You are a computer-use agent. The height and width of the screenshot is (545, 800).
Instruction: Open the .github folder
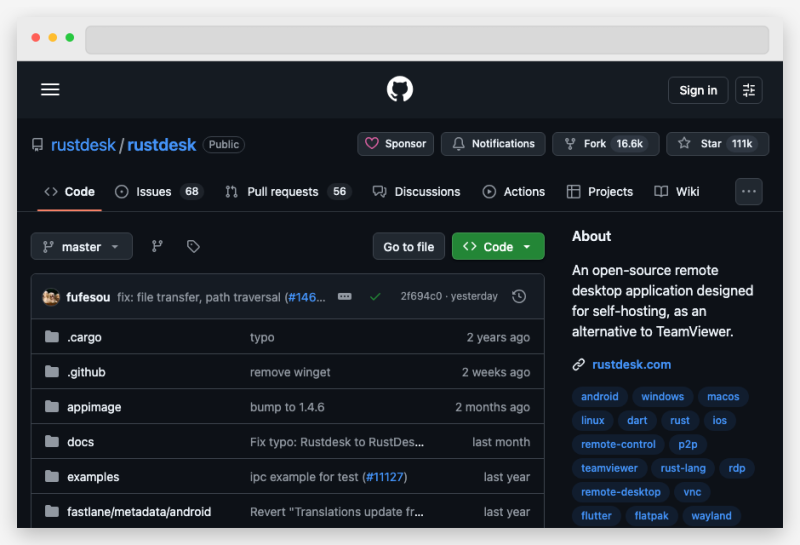pyautogui.click(x=86, y=372)
